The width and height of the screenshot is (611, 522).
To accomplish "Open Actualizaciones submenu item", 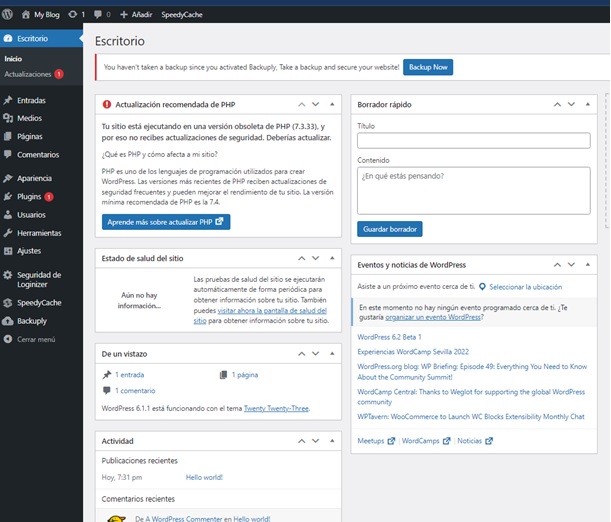I will [x=27, y=74].
